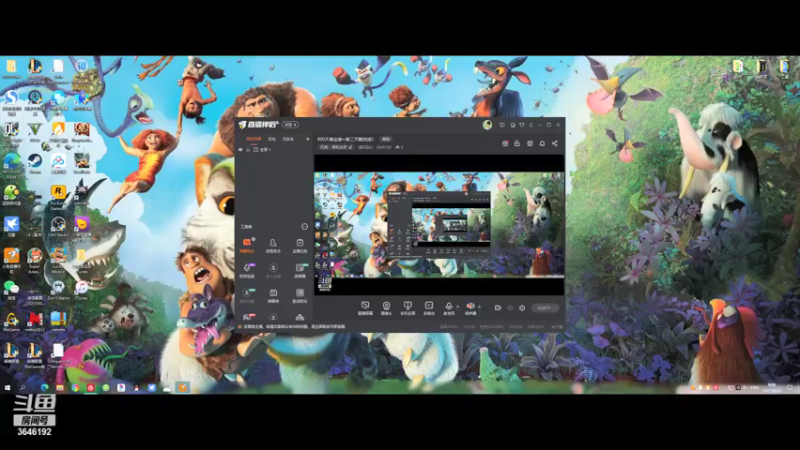Expand the speaker options arrow
The width and height of the screenshot is (800, 450).
pos(479,307)
